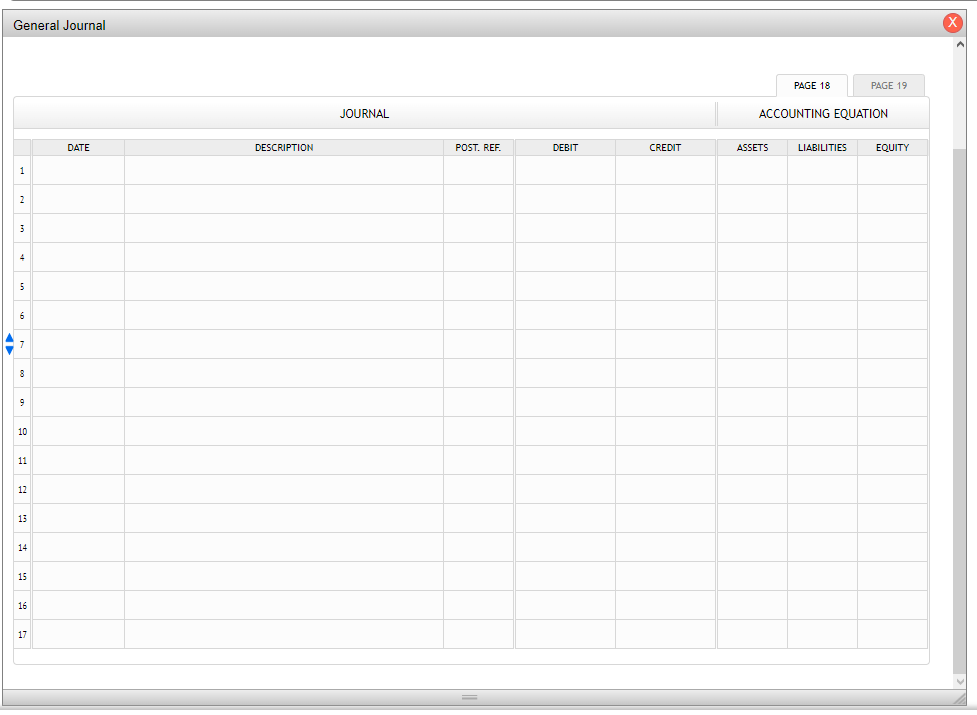Click the Debit cell in row 12
This screenshot has width=977, height=715.
pos(565,490)
